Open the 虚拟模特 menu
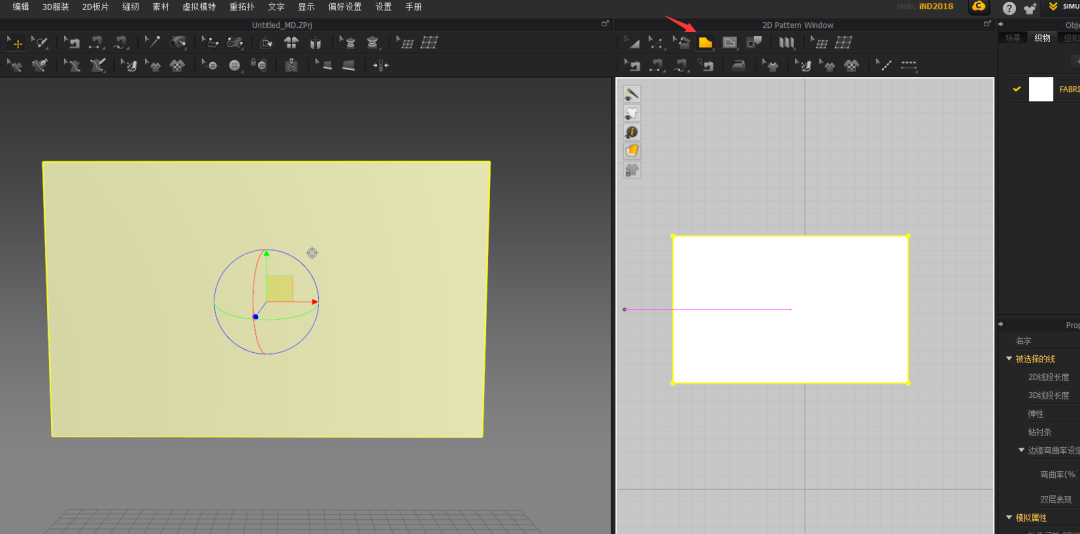The width and height of the screenshot is (1080, 534). pos(199,7)
